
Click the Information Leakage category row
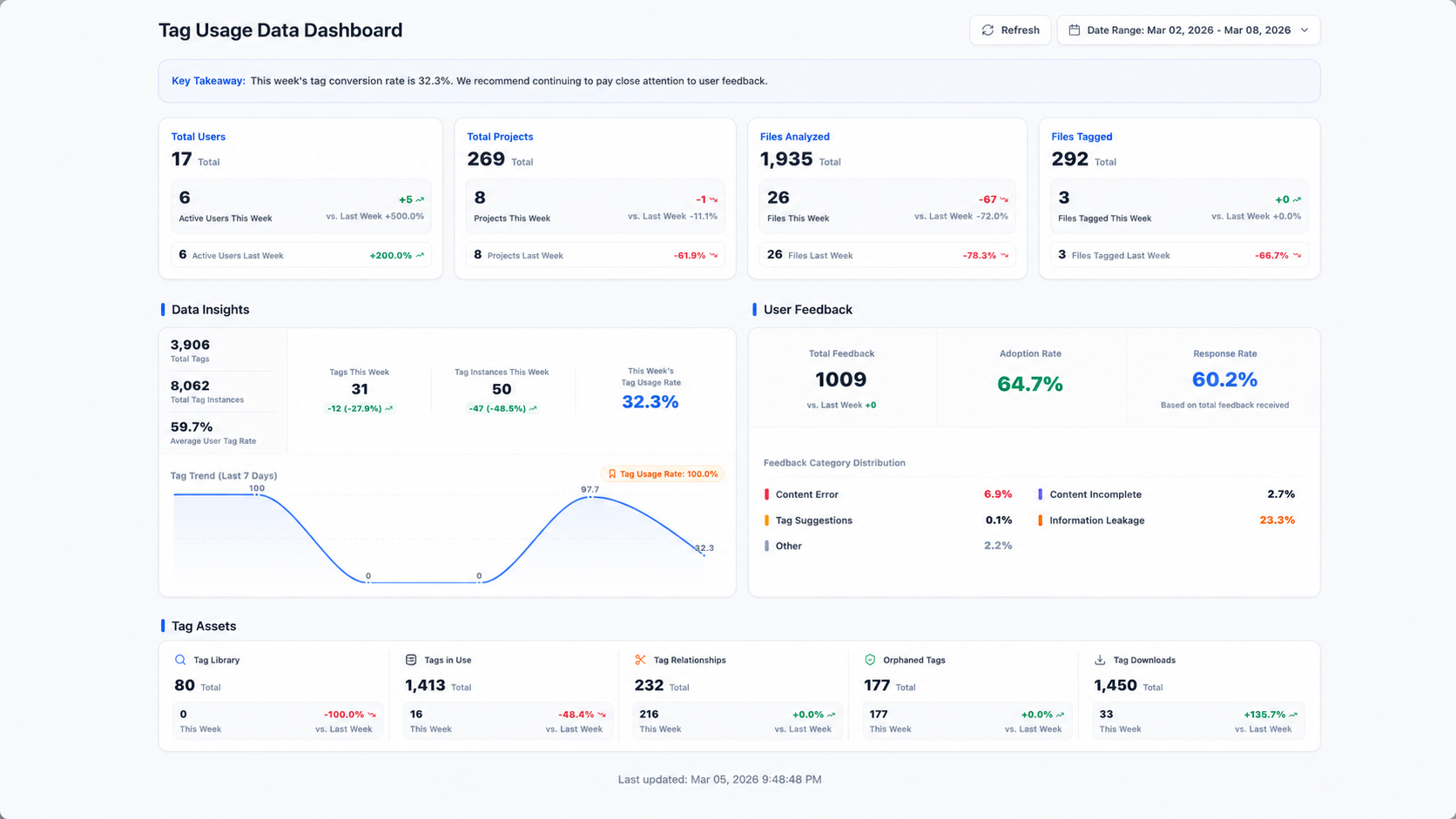1167,520
